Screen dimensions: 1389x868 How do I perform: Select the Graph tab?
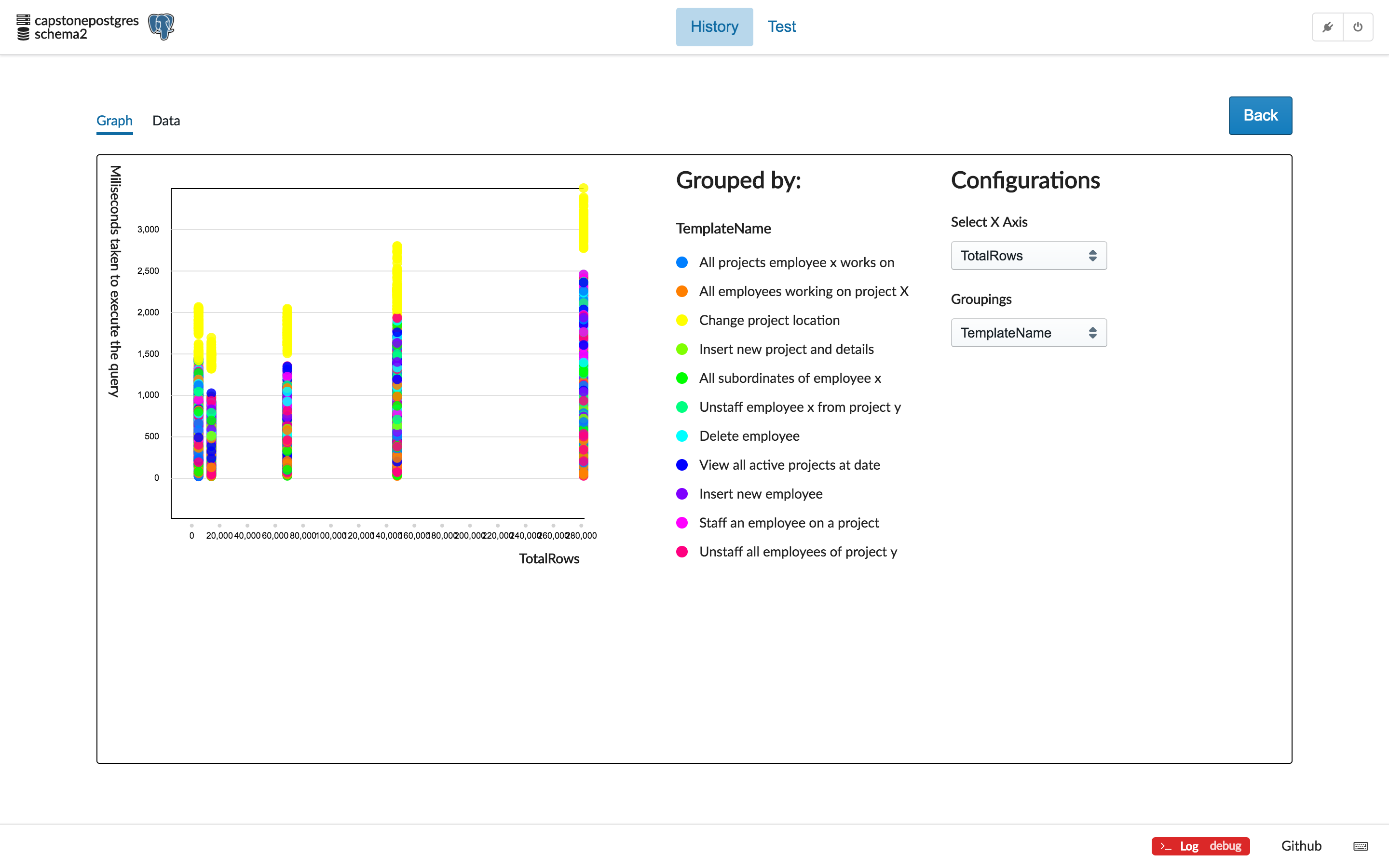pos(114,121)
